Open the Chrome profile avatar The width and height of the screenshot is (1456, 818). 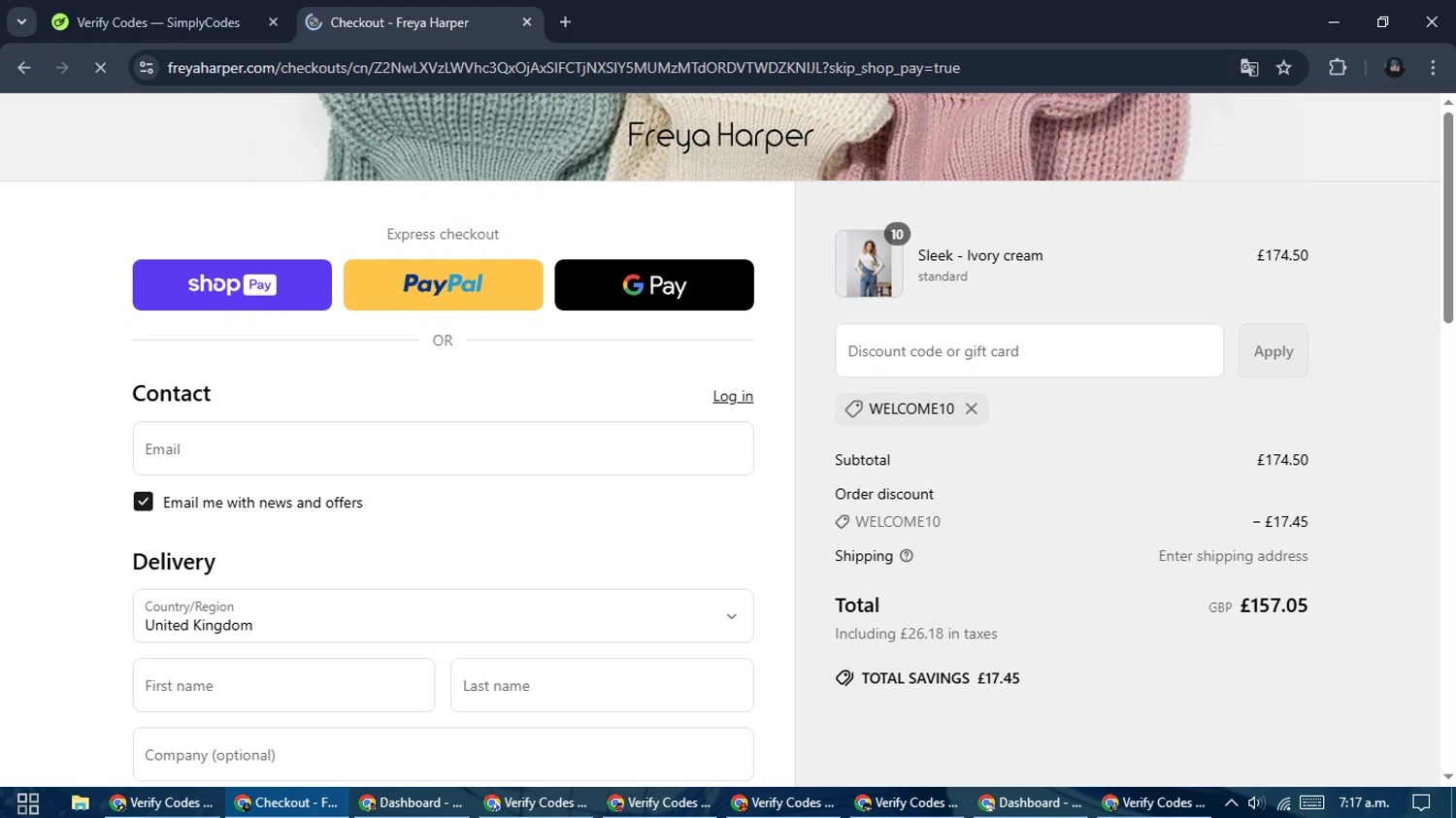click(x=1395, y=68)
